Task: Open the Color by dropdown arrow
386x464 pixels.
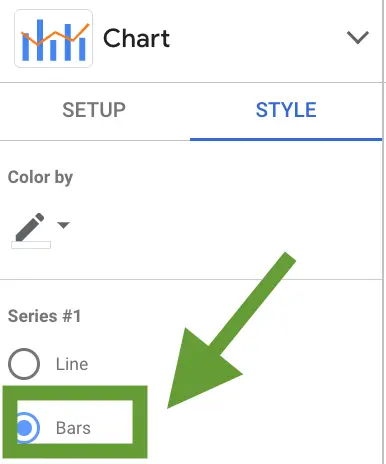Action: click(x=63, y=225)
